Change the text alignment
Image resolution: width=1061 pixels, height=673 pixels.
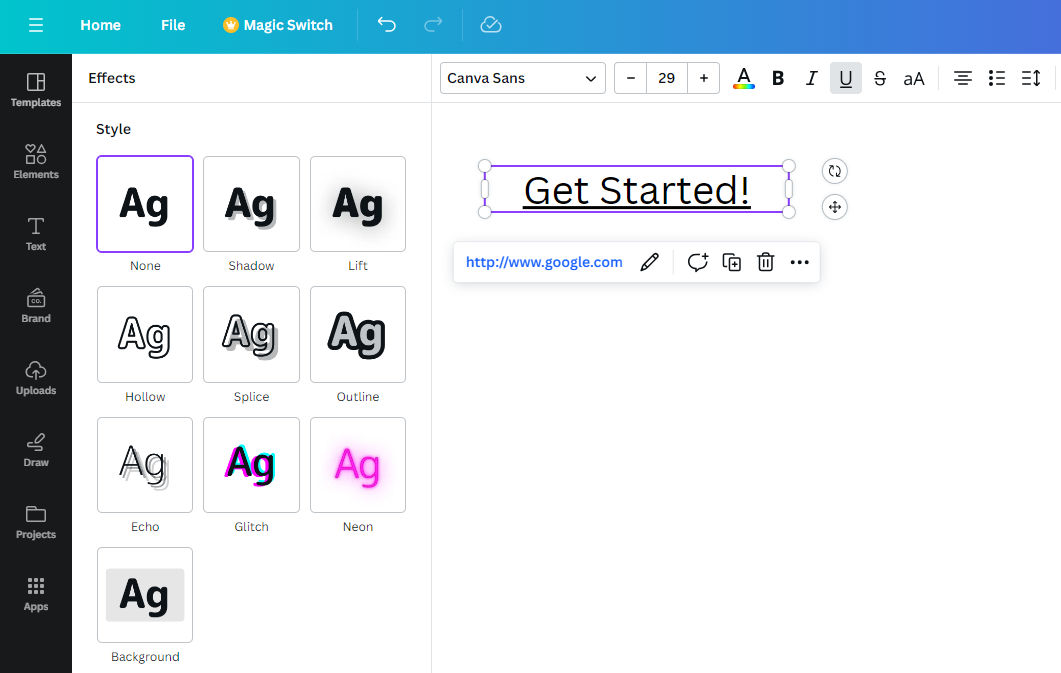(963, 78)
